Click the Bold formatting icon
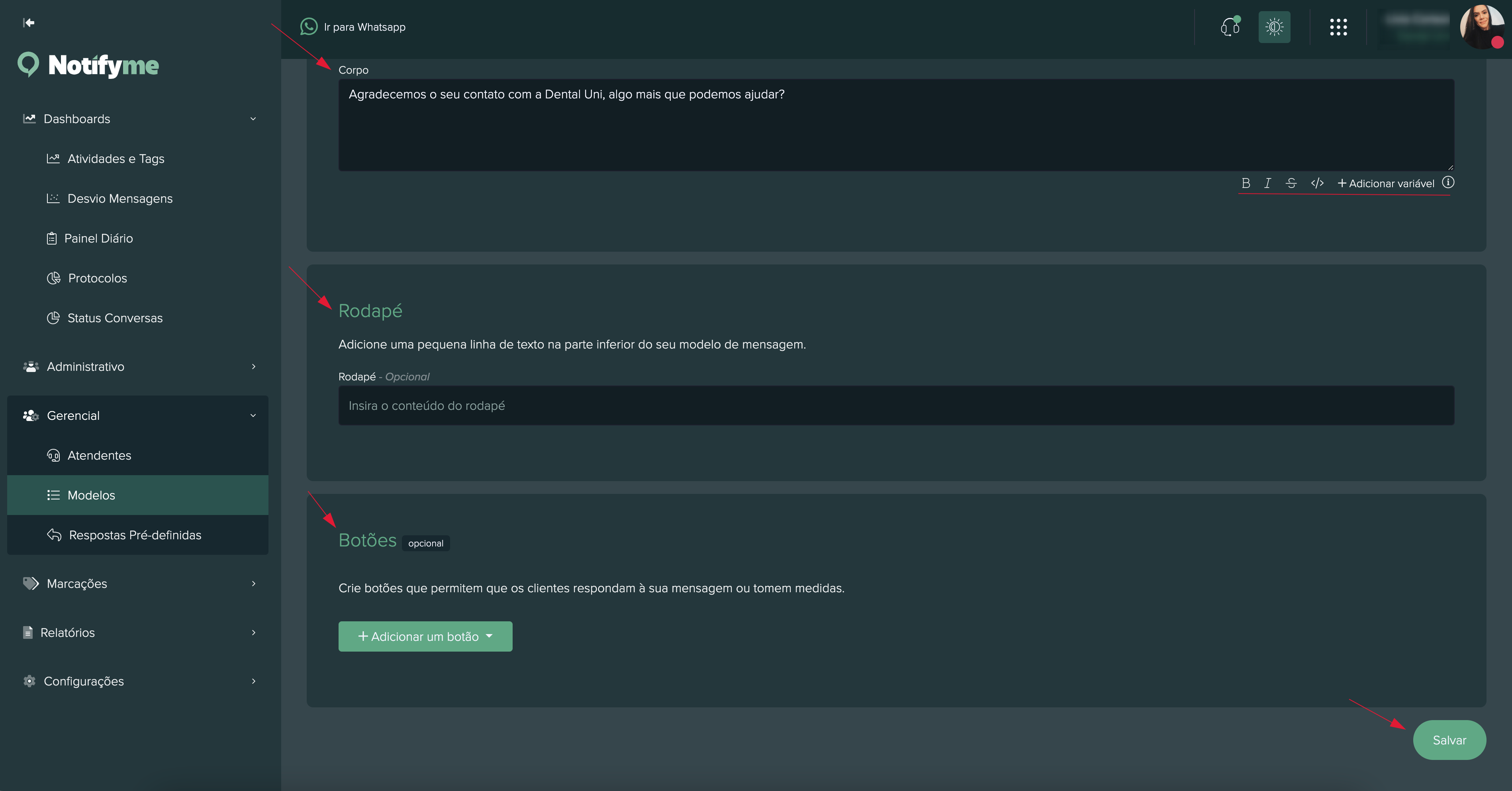The image size is (1512, 791). [1246, 183]
